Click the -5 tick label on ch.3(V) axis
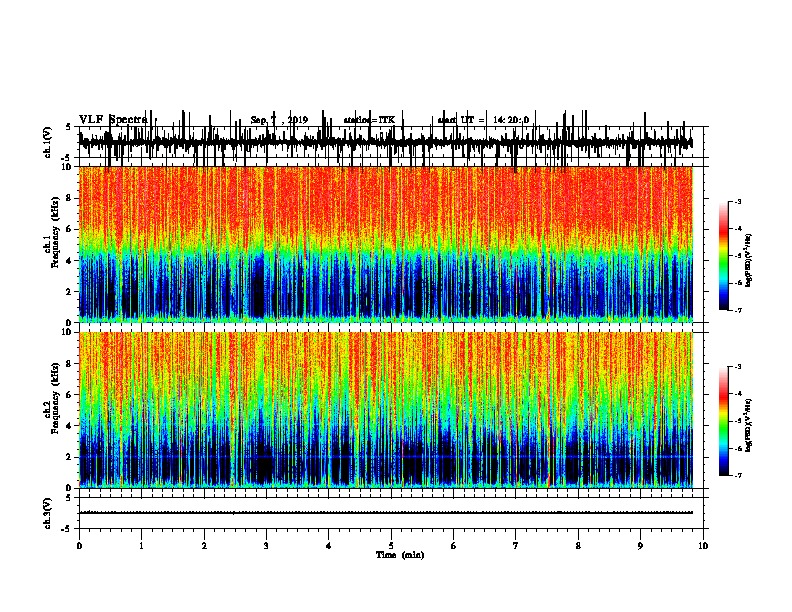The width and height of the screenshot is (792, 612). [x=67, y=529]
